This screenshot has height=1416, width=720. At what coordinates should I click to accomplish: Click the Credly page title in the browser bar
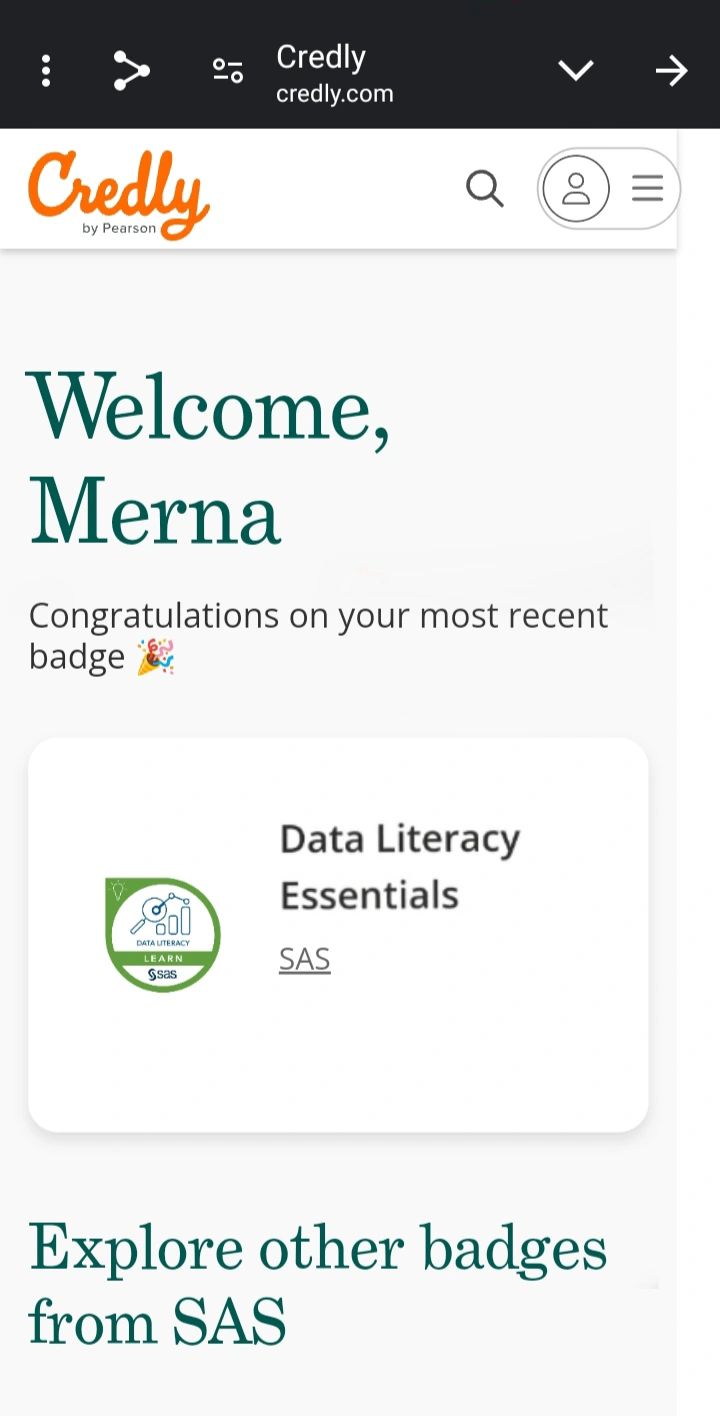pos(321,57)
